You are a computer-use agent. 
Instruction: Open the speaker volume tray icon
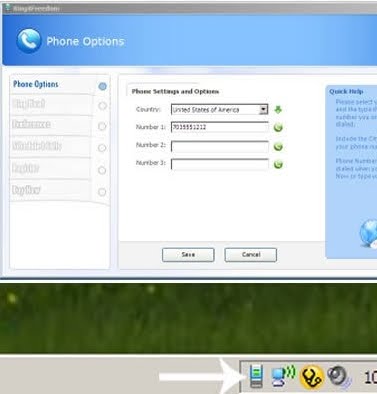(x=339, y=377)
